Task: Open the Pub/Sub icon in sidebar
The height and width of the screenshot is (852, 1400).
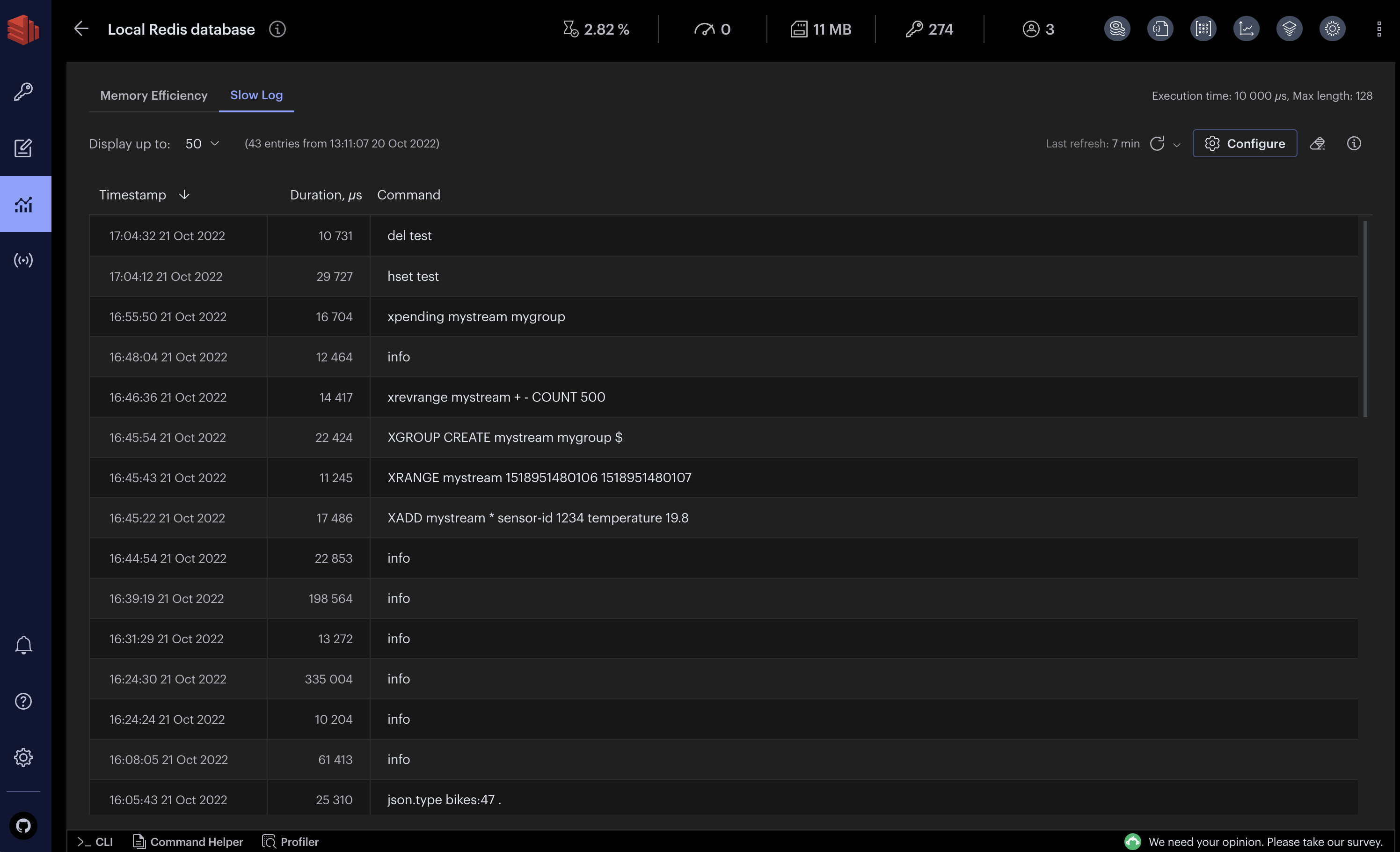Action: coord(23,260)
